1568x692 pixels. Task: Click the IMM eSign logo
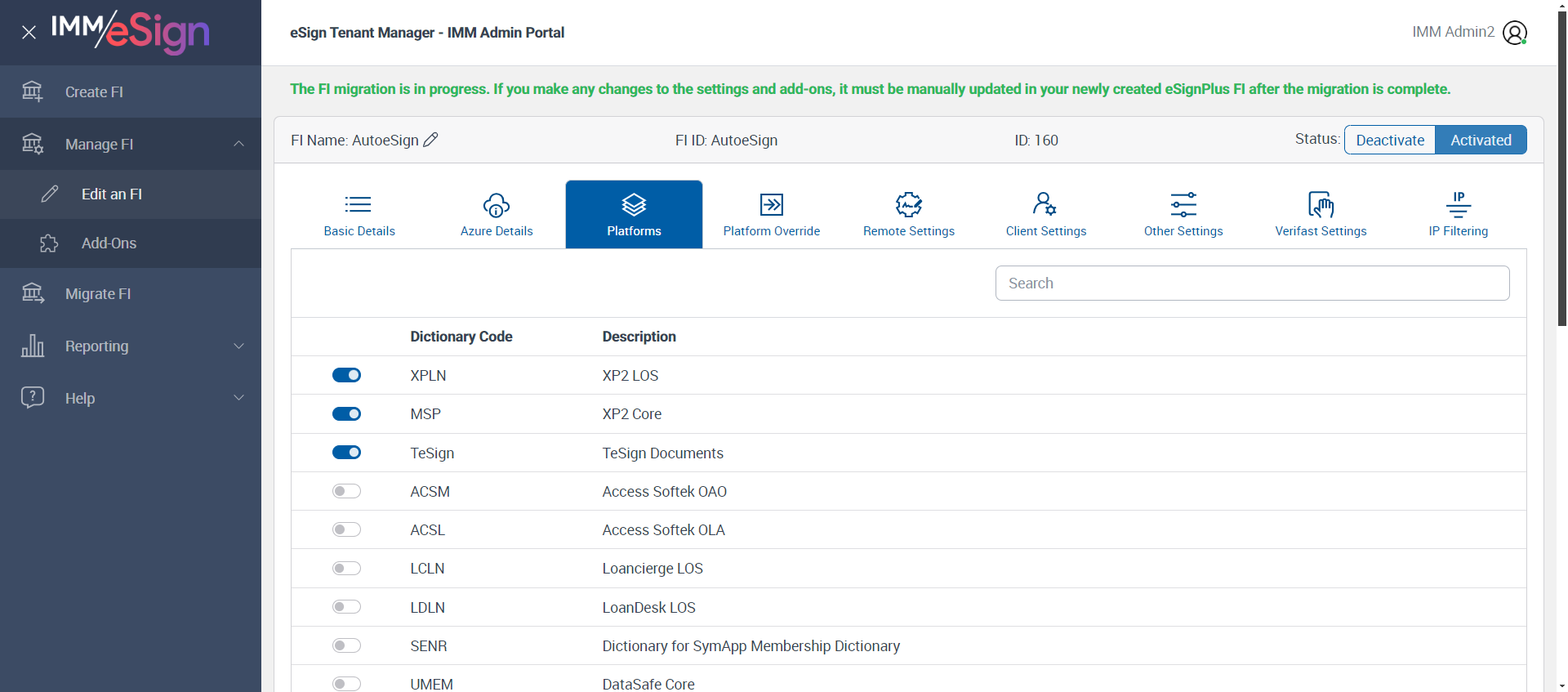[131, 32]
